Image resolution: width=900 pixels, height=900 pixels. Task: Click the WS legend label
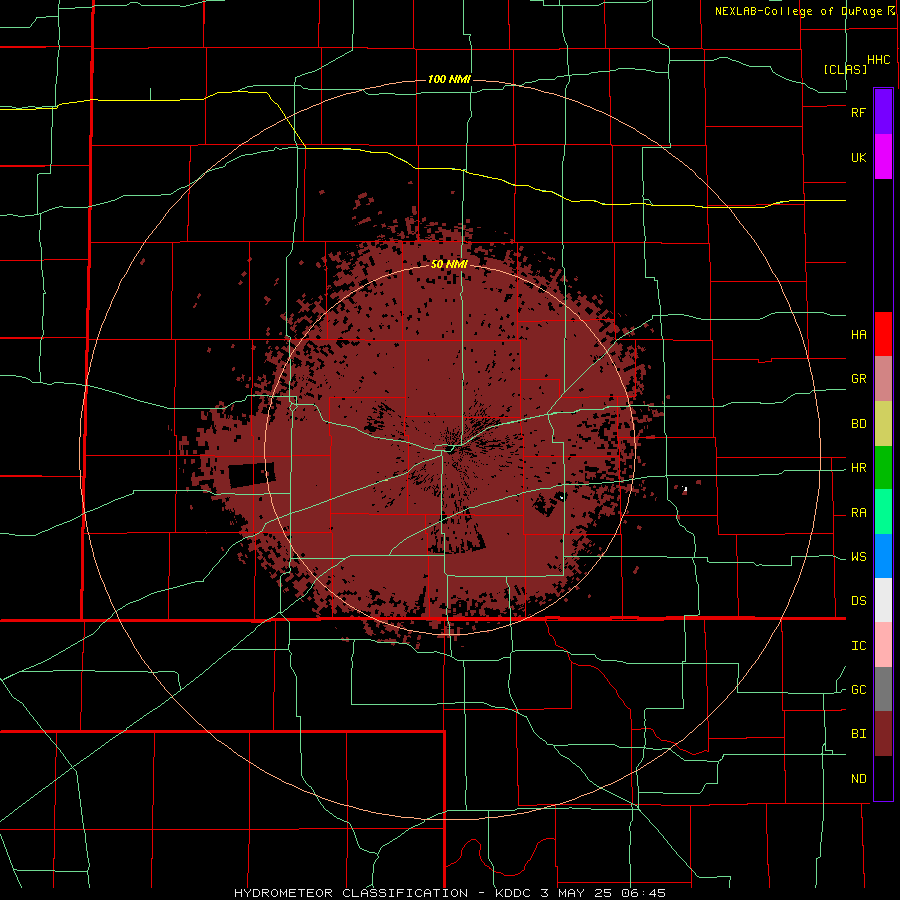(858, 557)
